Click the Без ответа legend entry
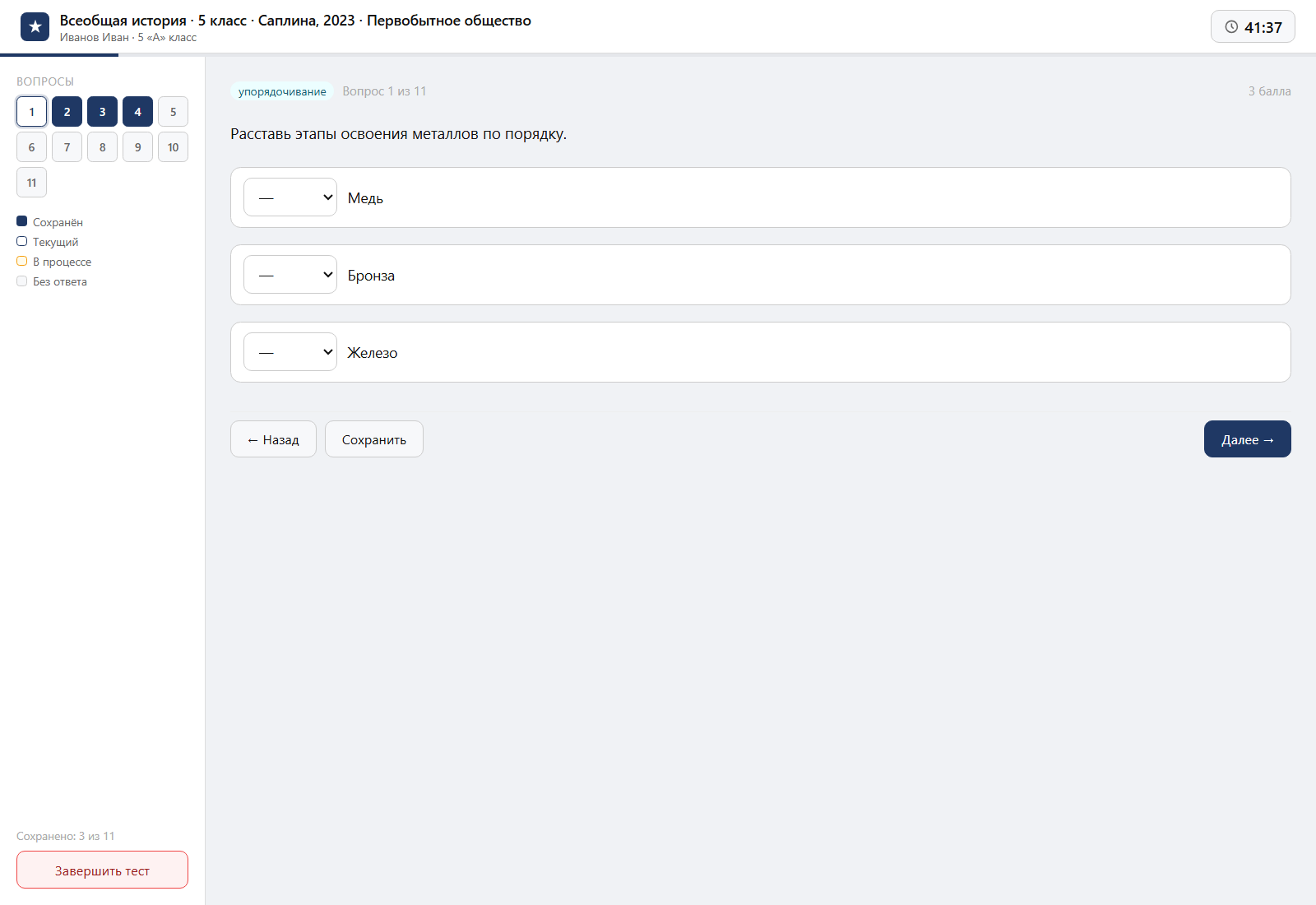1316x905 pixels. tap(52, 281)
